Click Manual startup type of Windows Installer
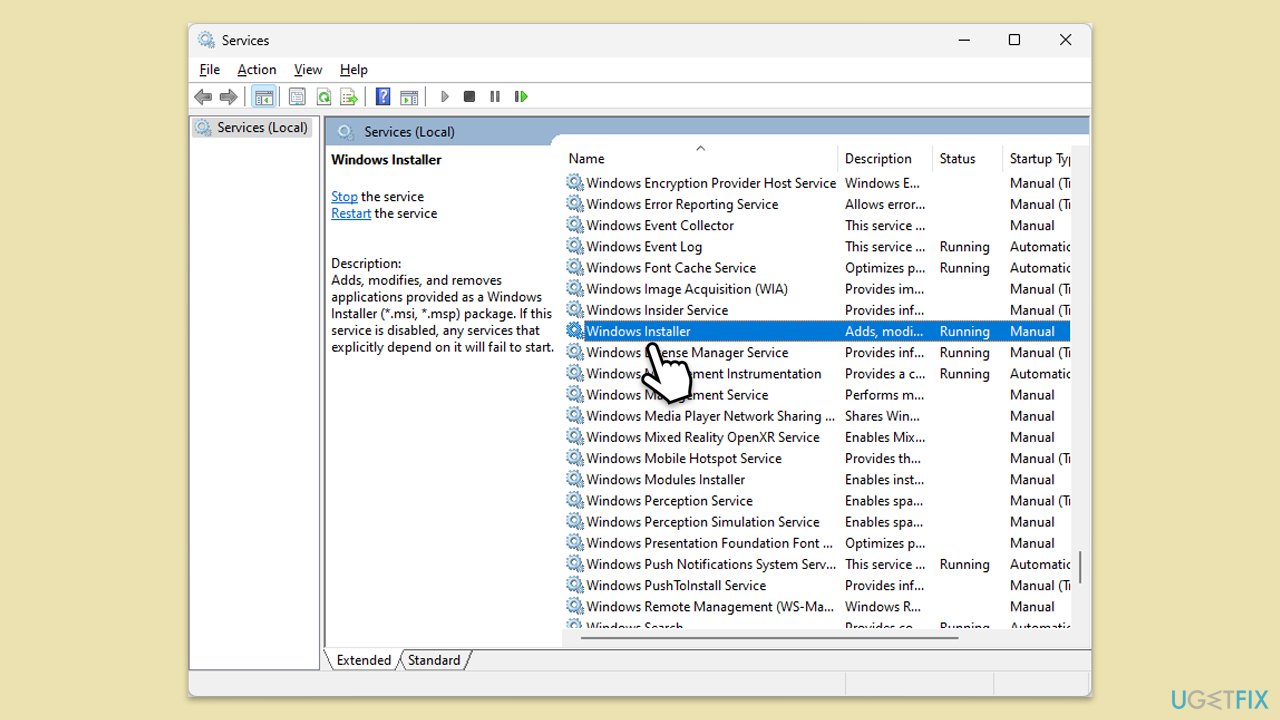This screenshot has height=720, width=1280. point(1032,331)
